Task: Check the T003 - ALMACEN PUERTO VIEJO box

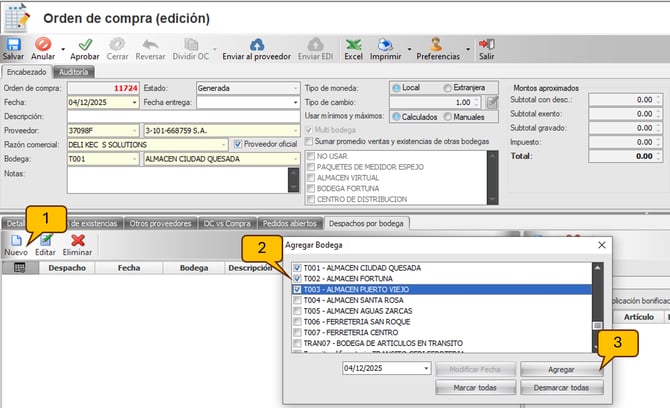Action: point(299,289)
